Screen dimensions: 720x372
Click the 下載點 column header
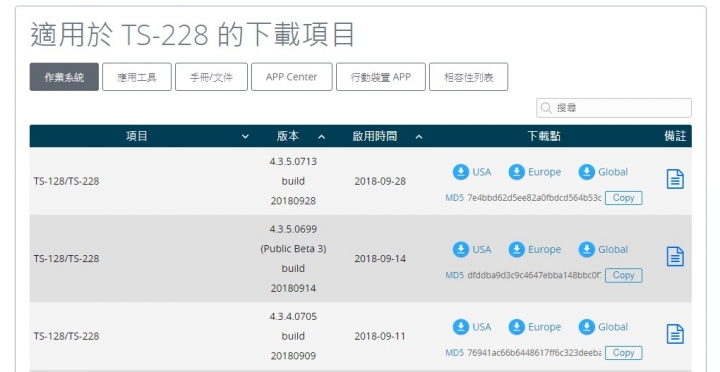(x=544, y=136)
